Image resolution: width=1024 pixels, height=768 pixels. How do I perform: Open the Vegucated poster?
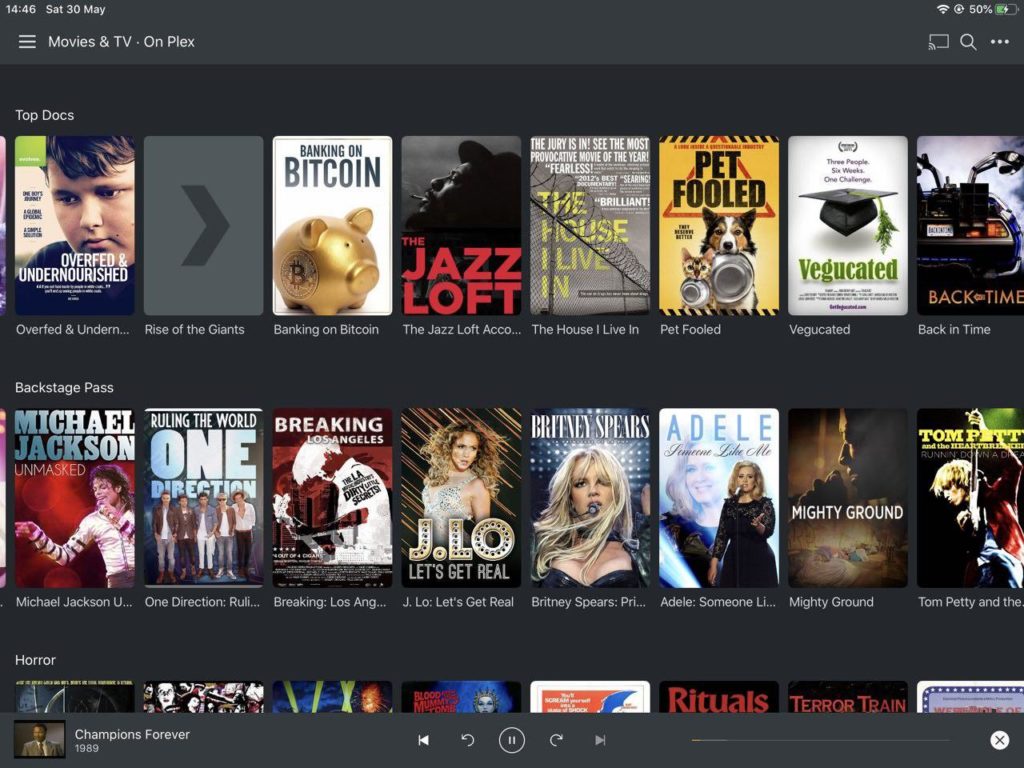point(848,225)
